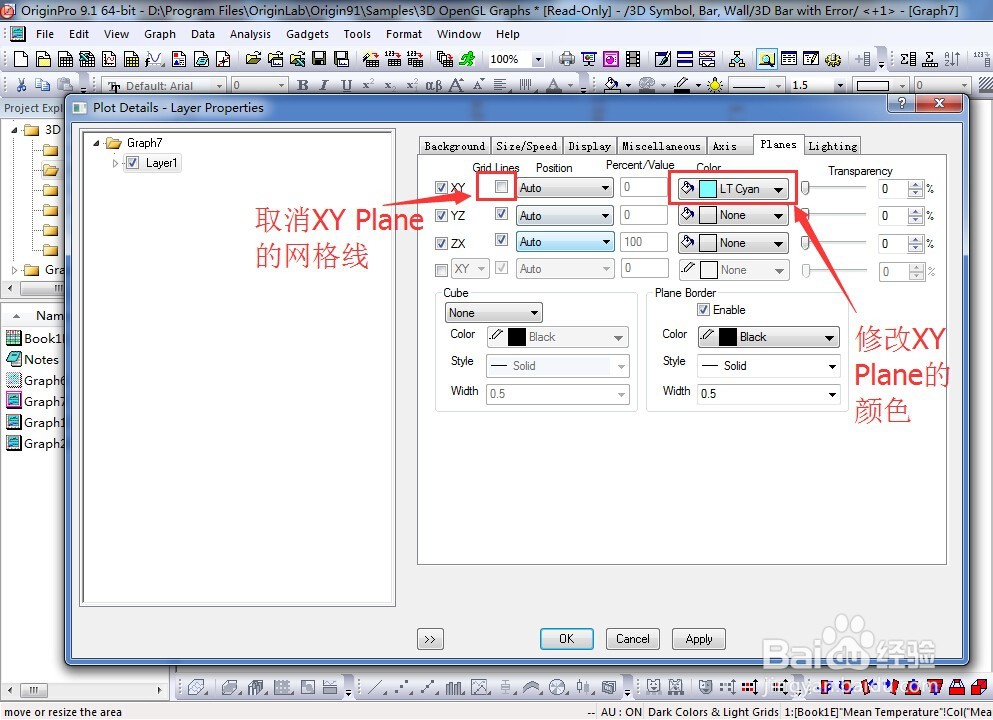
Task: Switch to the Display tab
Action: pyautogui.click(x=589, y=146)
